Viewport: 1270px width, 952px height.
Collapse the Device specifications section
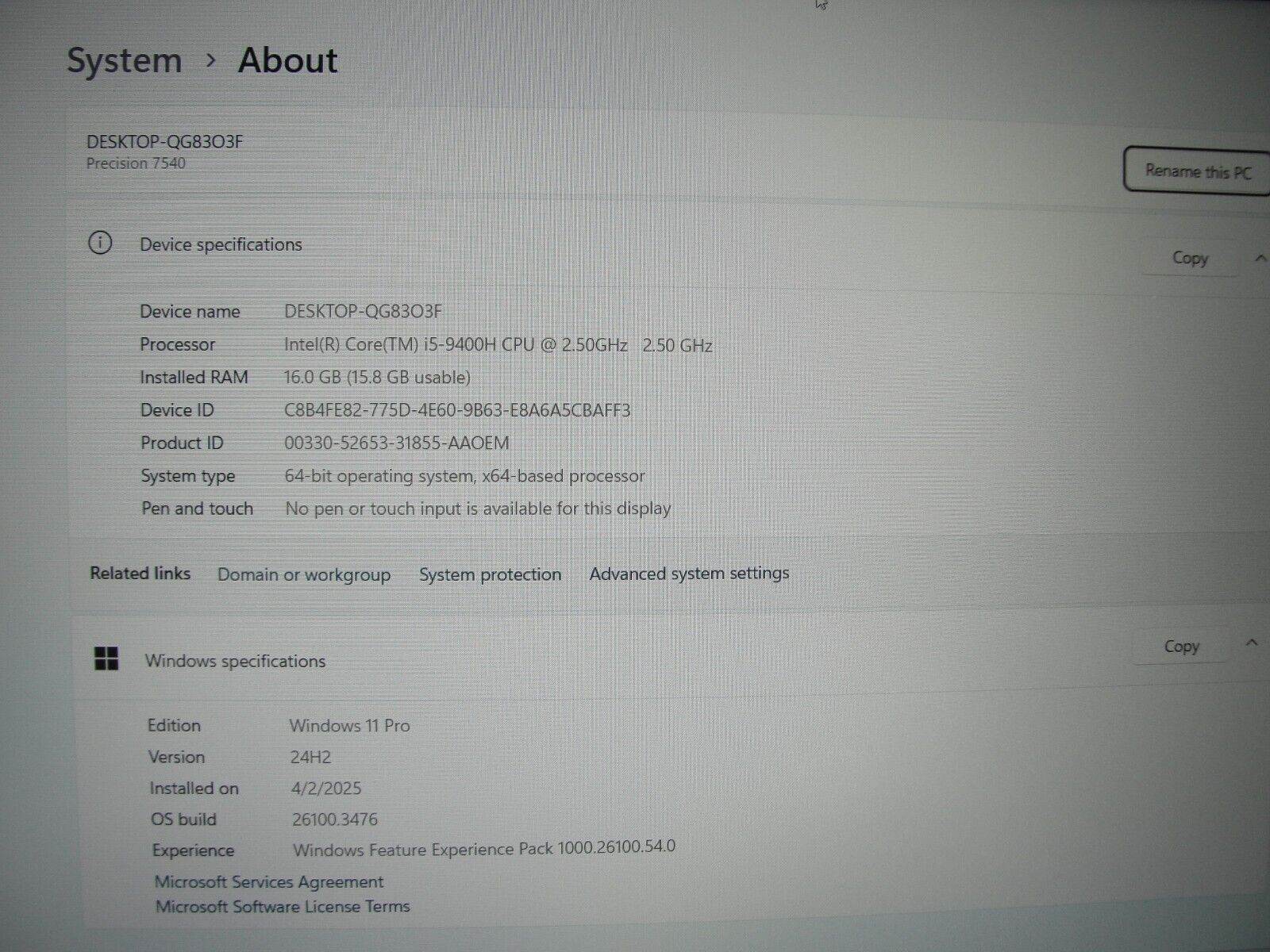pyautogui.click(x=1260, y=257)
